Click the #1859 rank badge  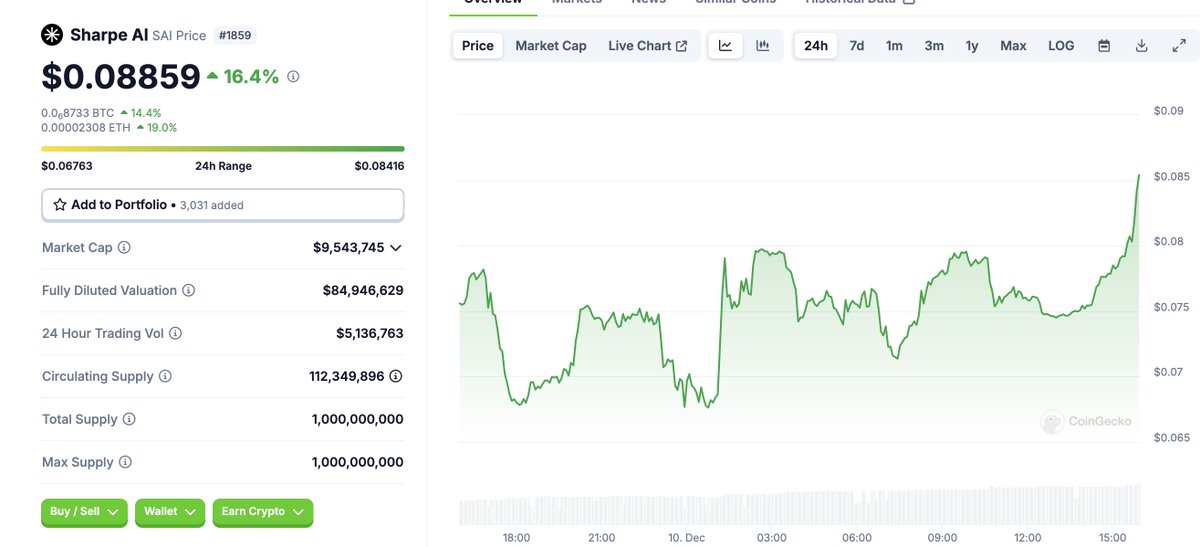point(235,35)
